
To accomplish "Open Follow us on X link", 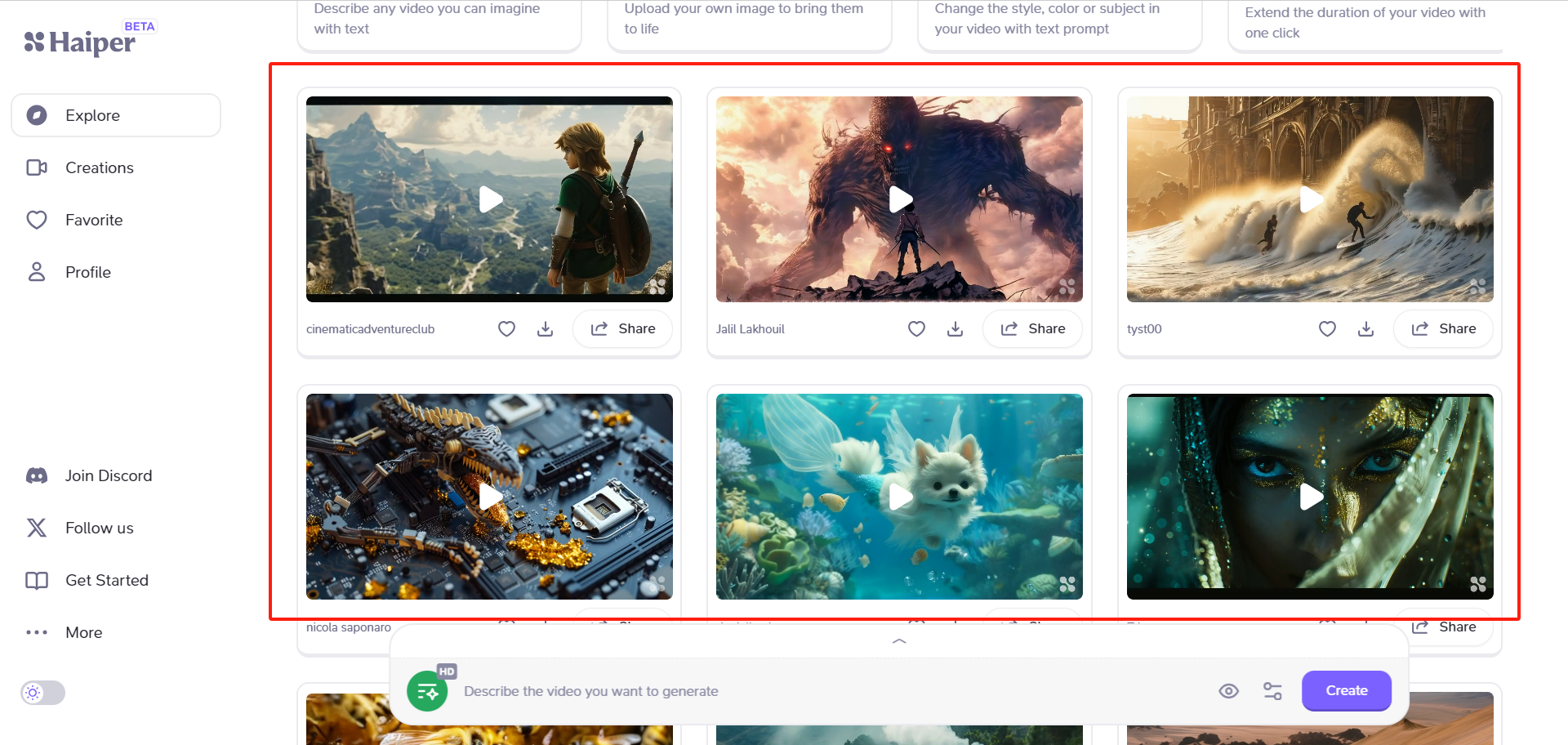I will pyautogui.click(x=99, y=528).
